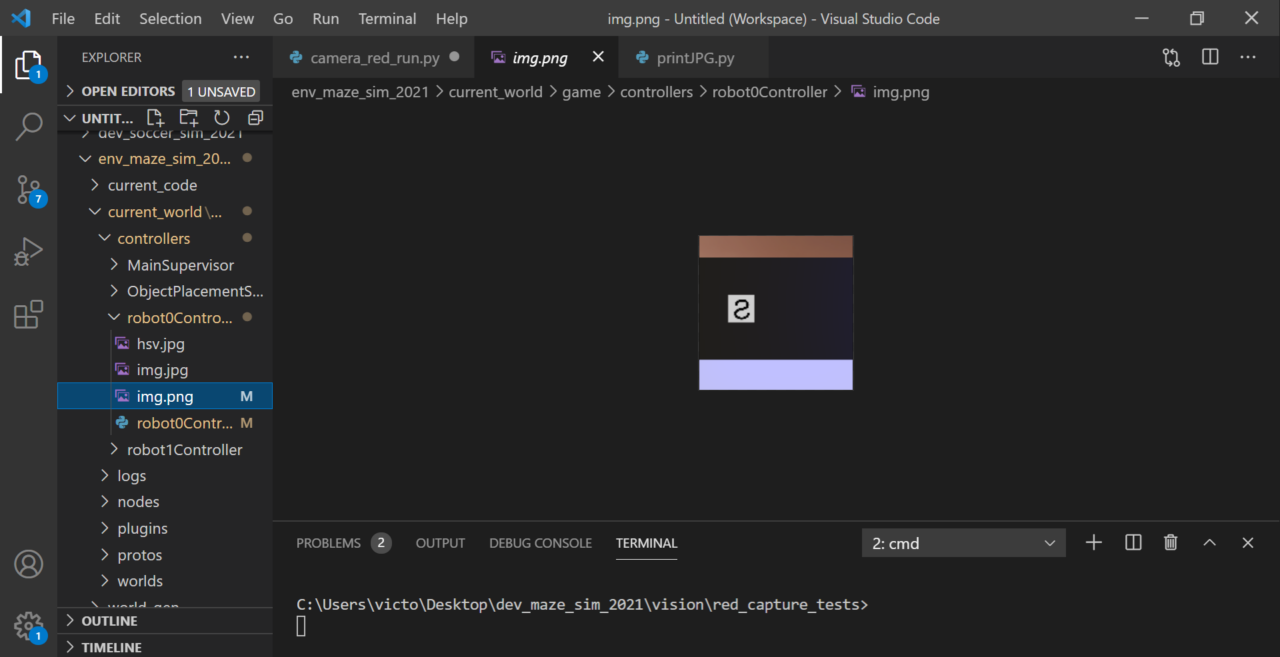Switch to the PROBLEMS panel tab
1280x657 pixels.
[x=328, y=543]
